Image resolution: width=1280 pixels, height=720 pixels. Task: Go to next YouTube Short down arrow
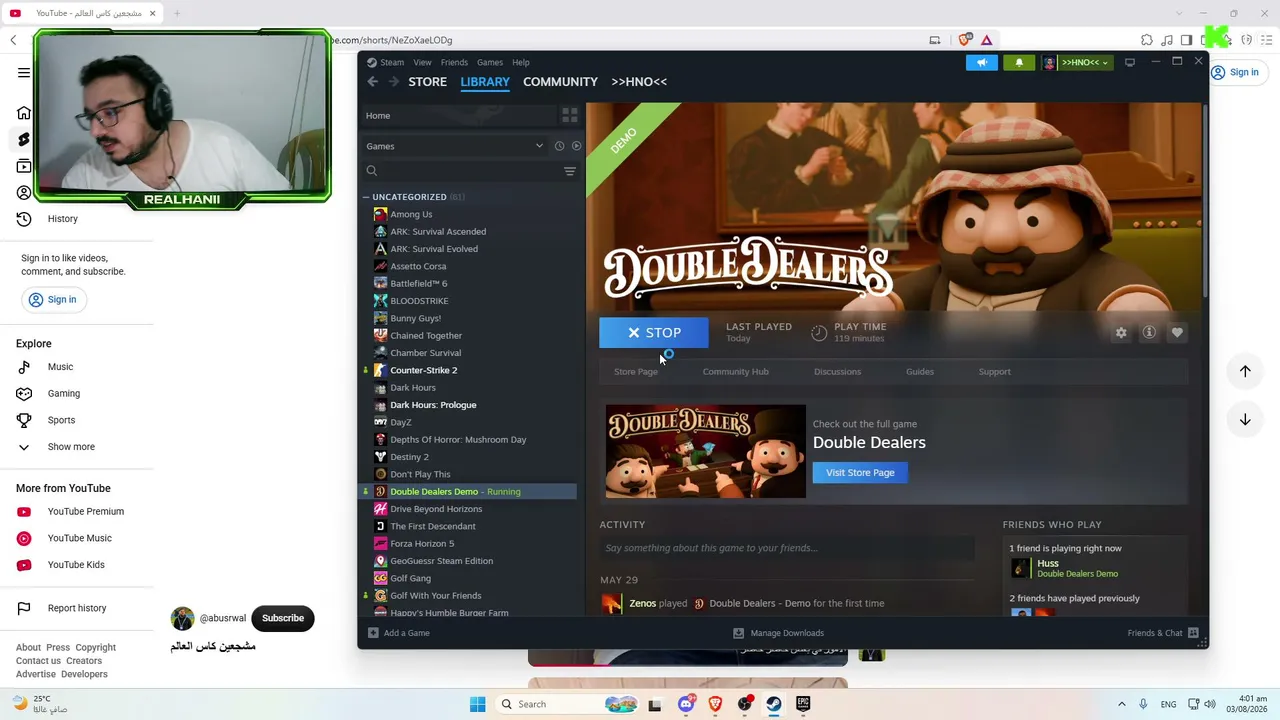[x=1245, y=420]
